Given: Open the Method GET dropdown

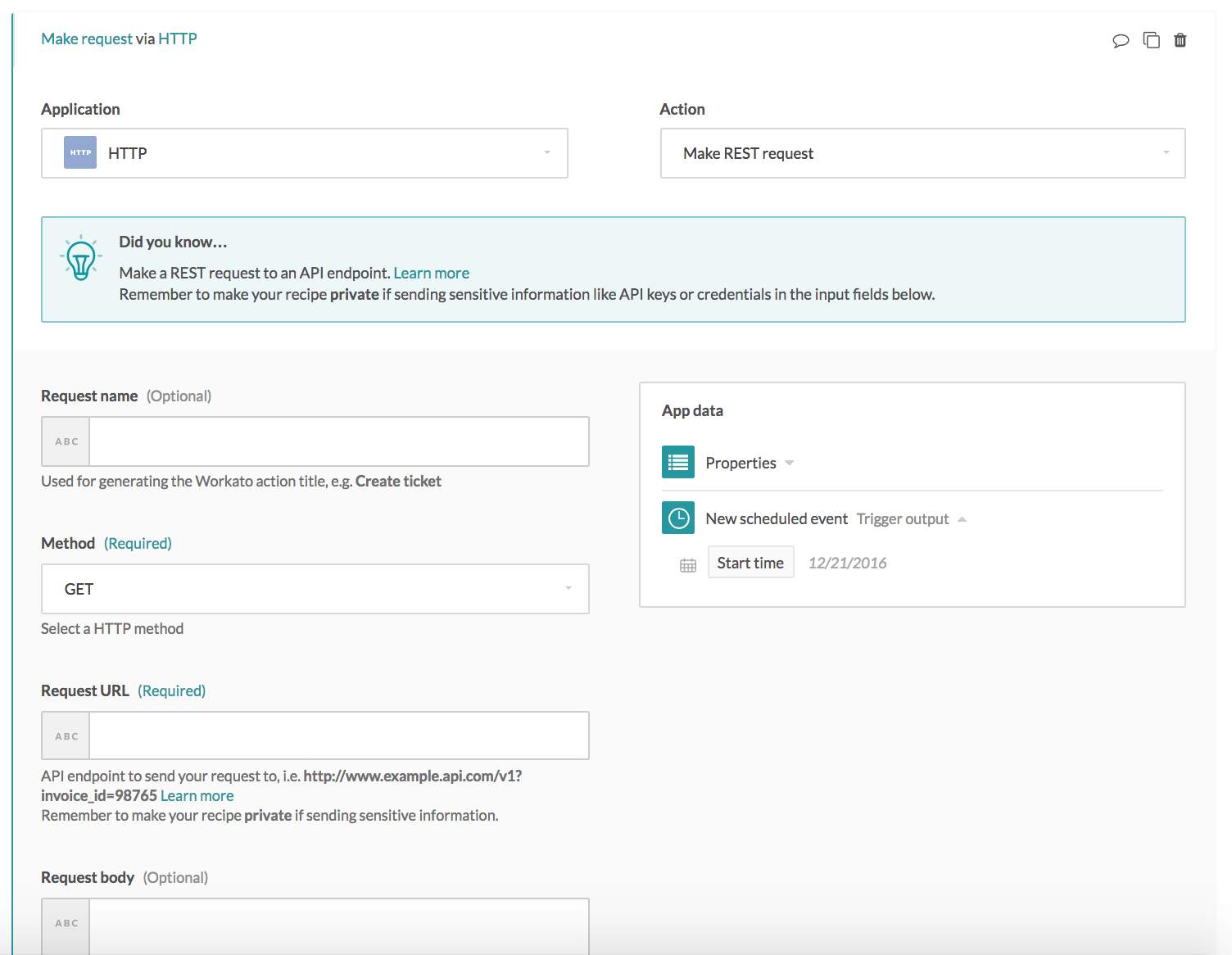Looking at the screenshot, I should coord(568,589).
